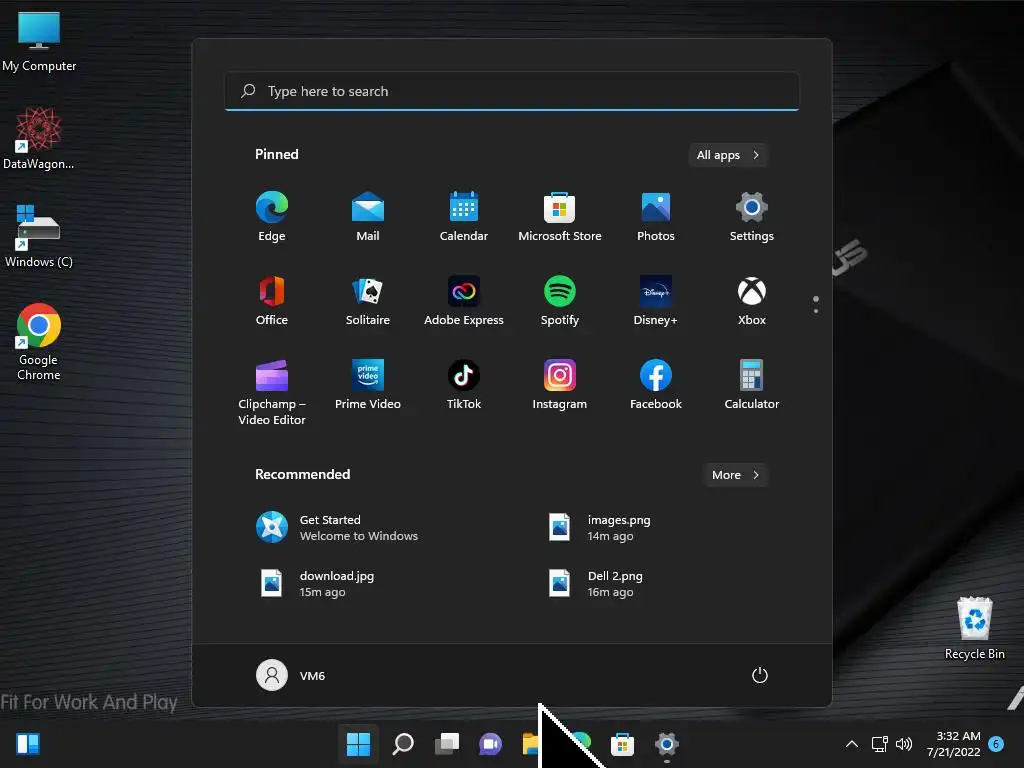Open the VM6 user account menu
1024x768 pixels.
point(291,675)
